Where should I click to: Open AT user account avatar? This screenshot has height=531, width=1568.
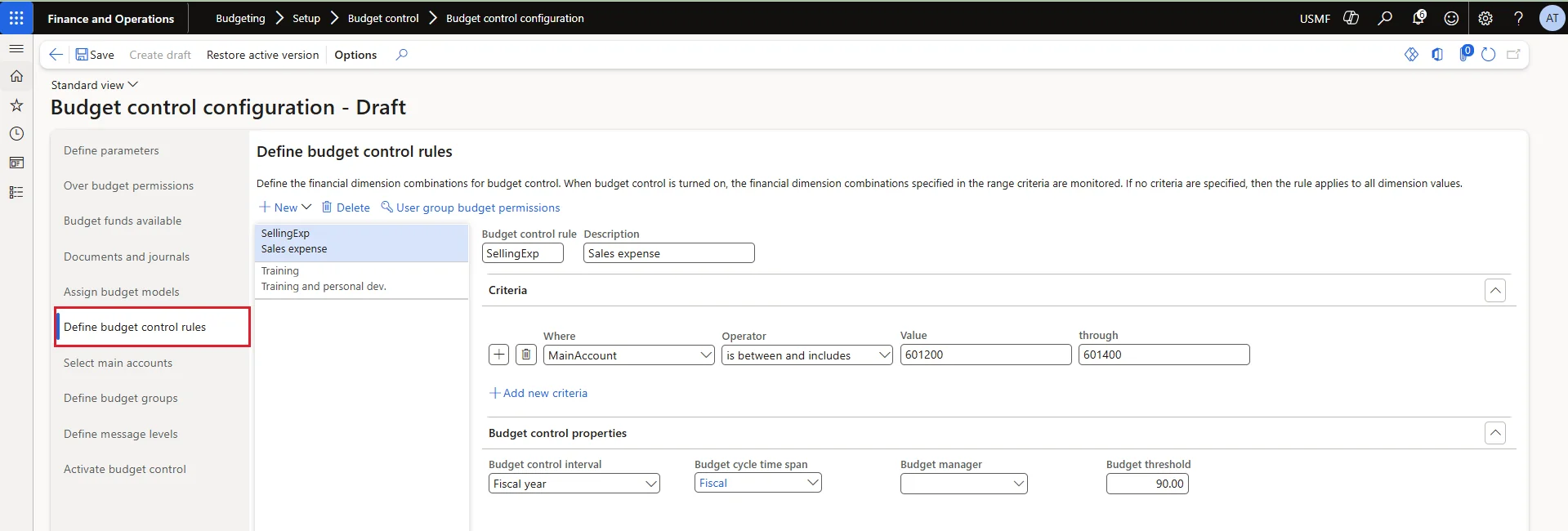click(x=1552, y=18)
